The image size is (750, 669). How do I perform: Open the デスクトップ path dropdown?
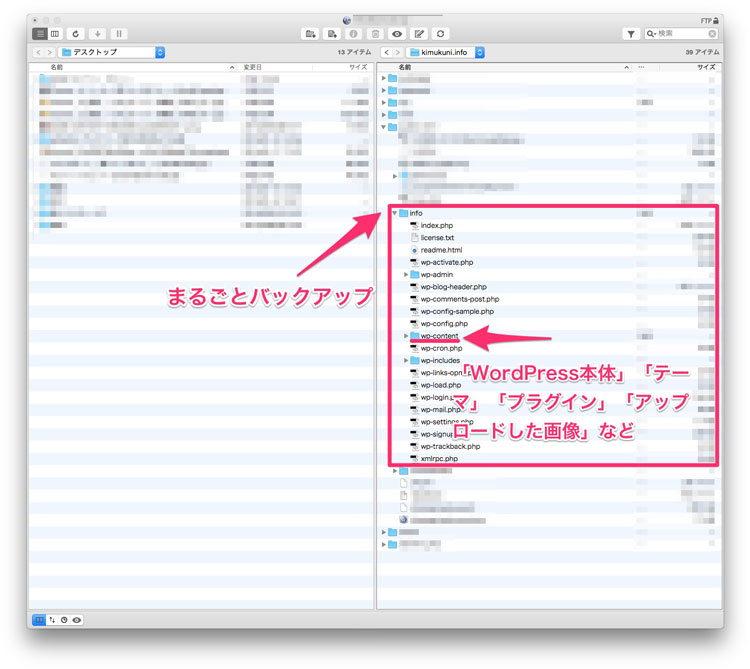[x=111, y=52]
